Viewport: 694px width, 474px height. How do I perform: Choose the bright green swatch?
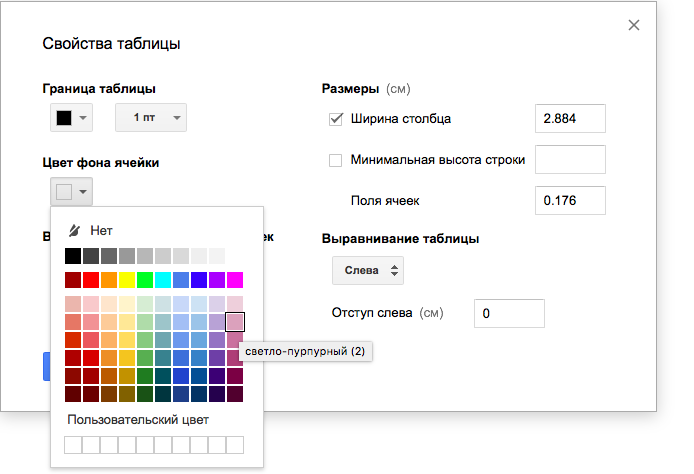(x=145, y=279)
